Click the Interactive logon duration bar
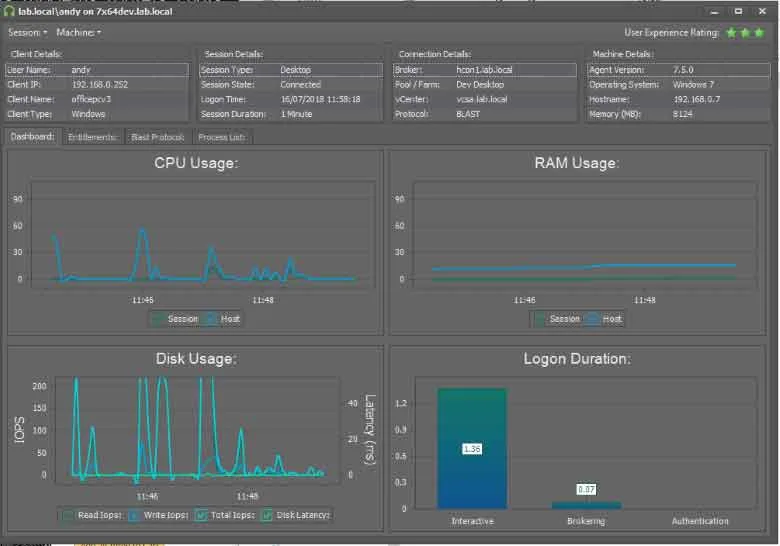The height and width of the screenshot is (546, 780). tap(472, 449)
